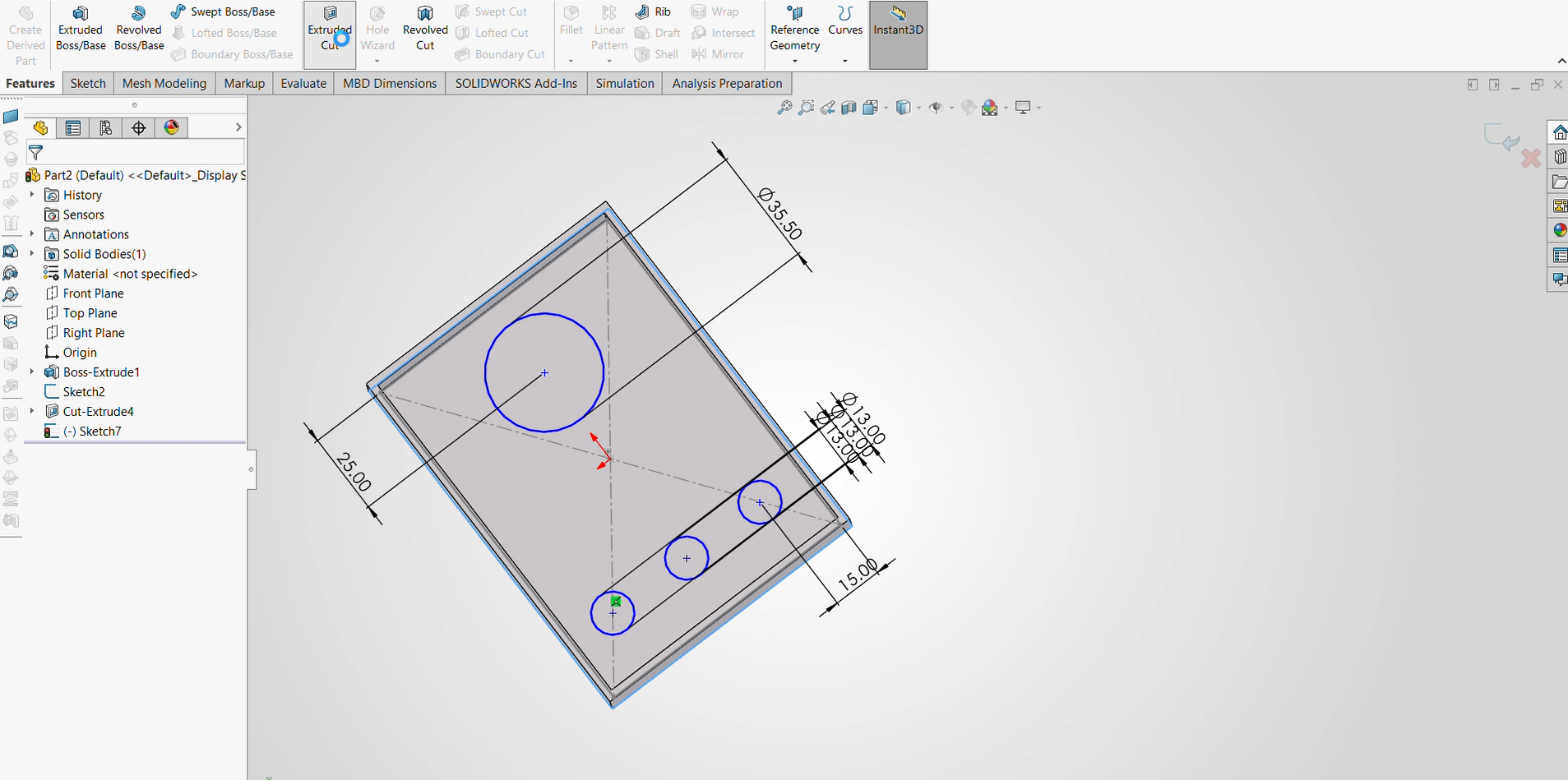Select Material <not specified> entry

121,274
